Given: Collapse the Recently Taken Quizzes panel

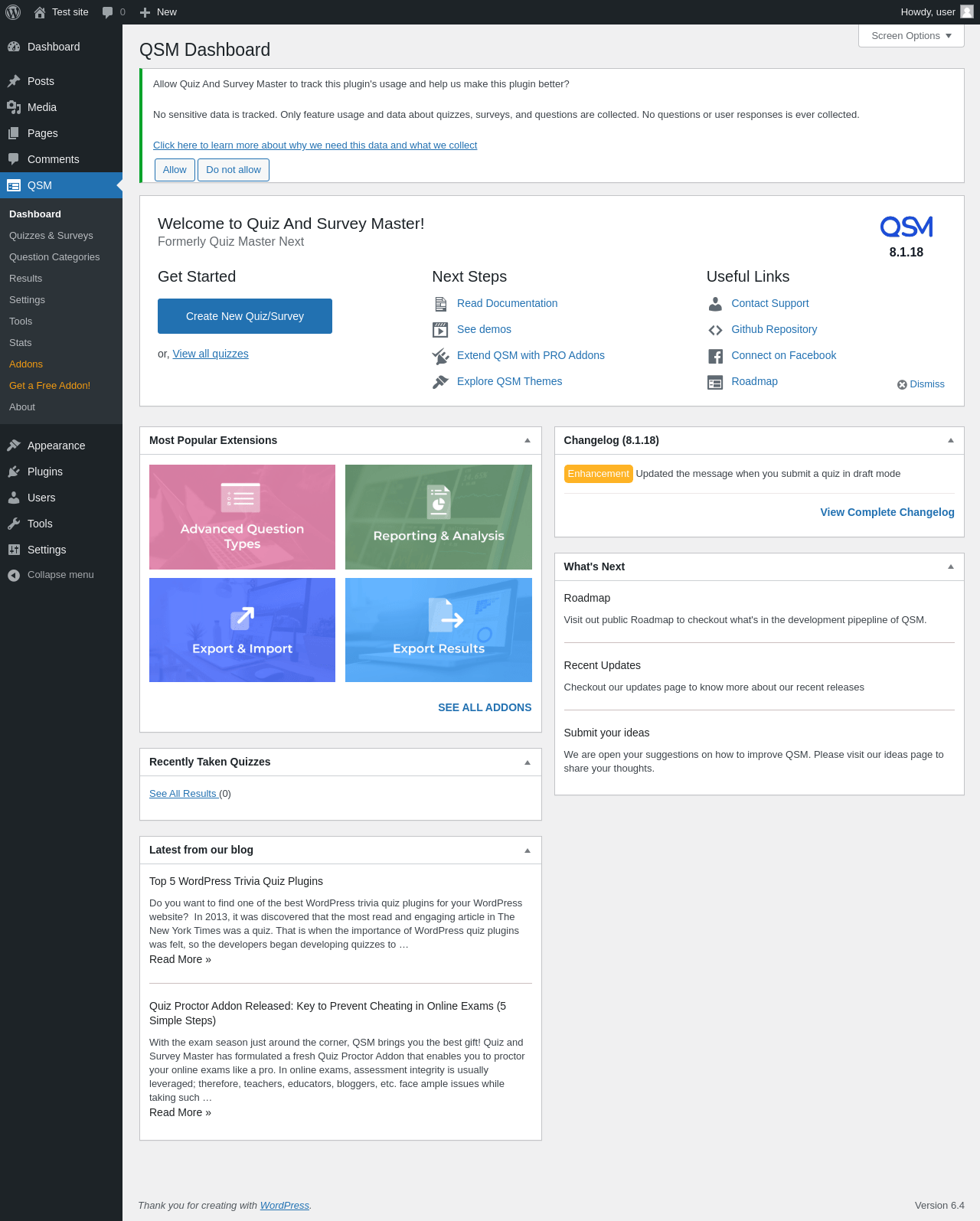Looking at the screenshot, I should 528,762.
